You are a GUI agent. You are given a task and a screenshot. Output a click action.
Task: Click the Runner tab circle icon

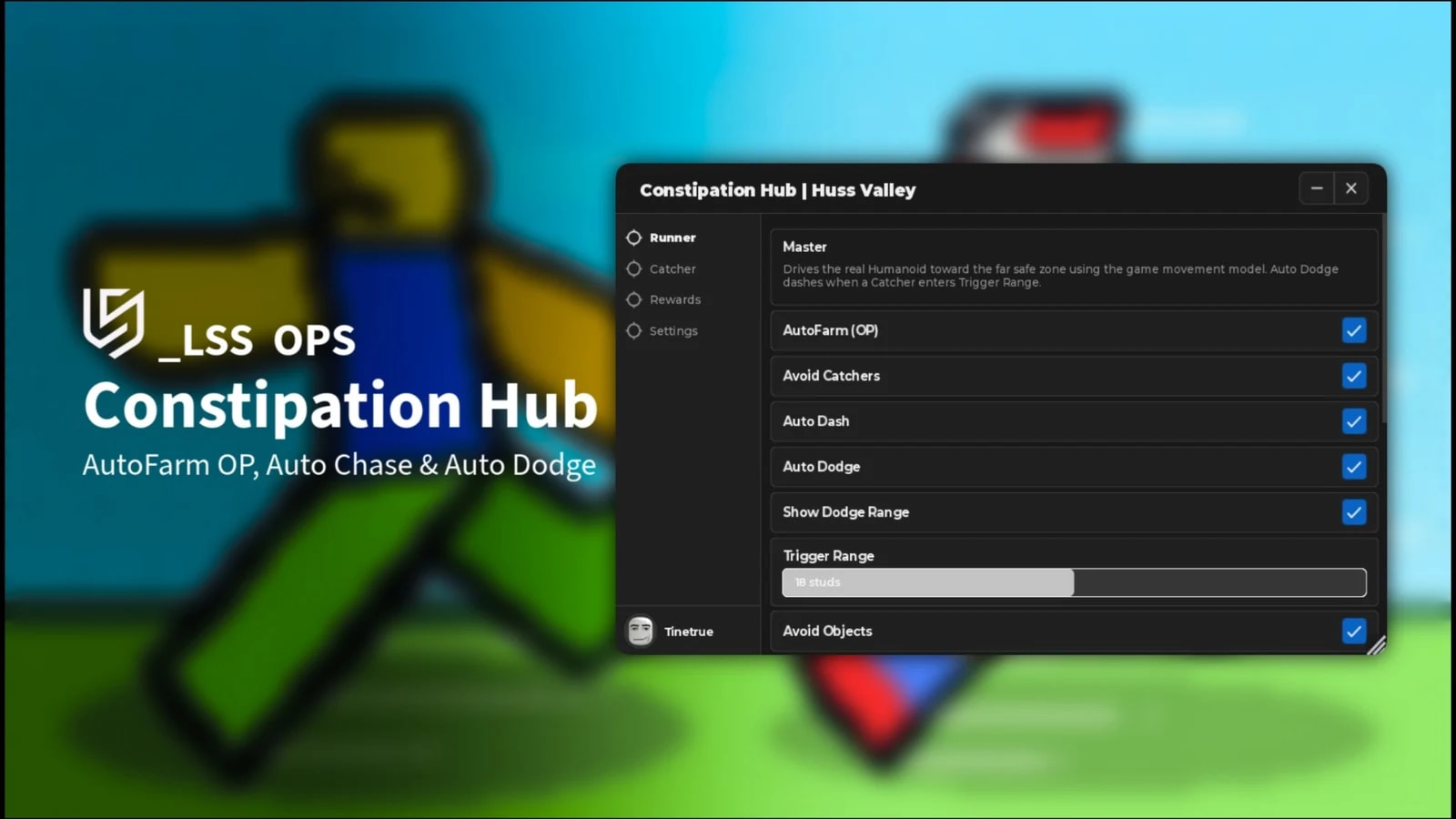[x=634, y=238]
